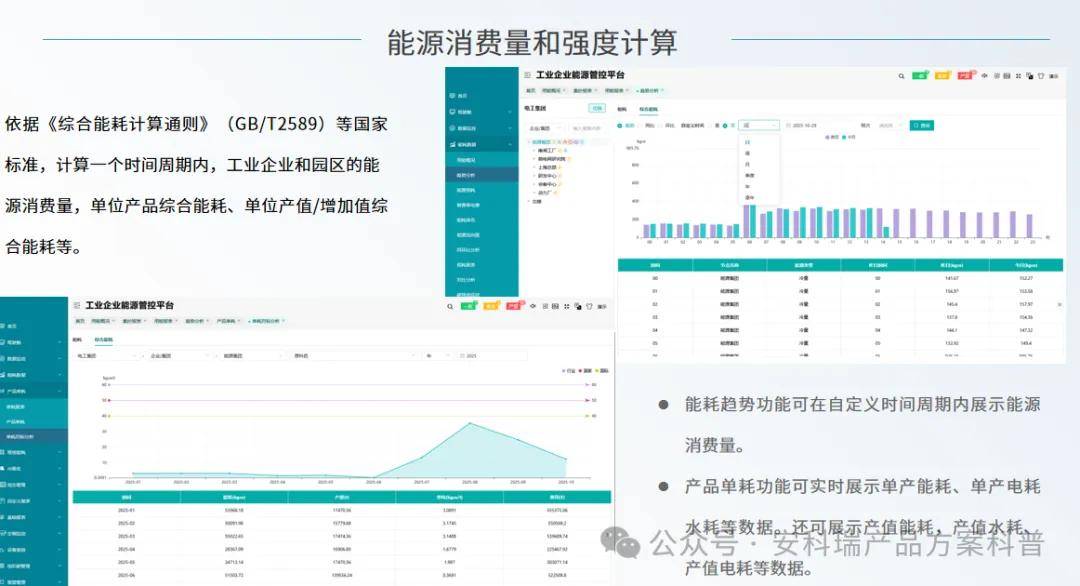The height and width of the screenshot is (586, 1080).
Task: Click the hamburger menu icon in lower dashboard
Action: point(77,305)
